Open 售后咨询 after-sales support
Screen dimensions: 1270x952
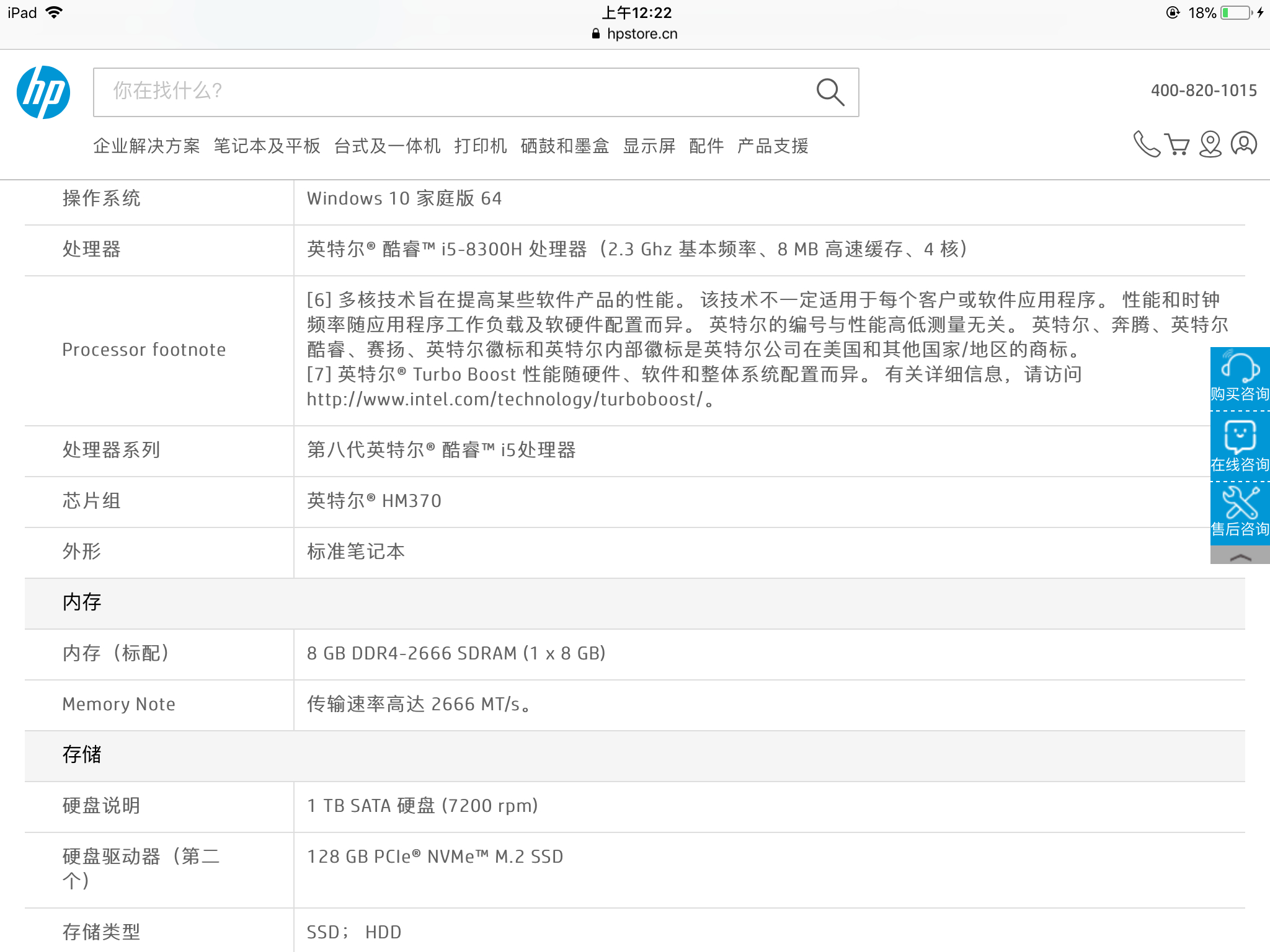[x=1240, y=513]
